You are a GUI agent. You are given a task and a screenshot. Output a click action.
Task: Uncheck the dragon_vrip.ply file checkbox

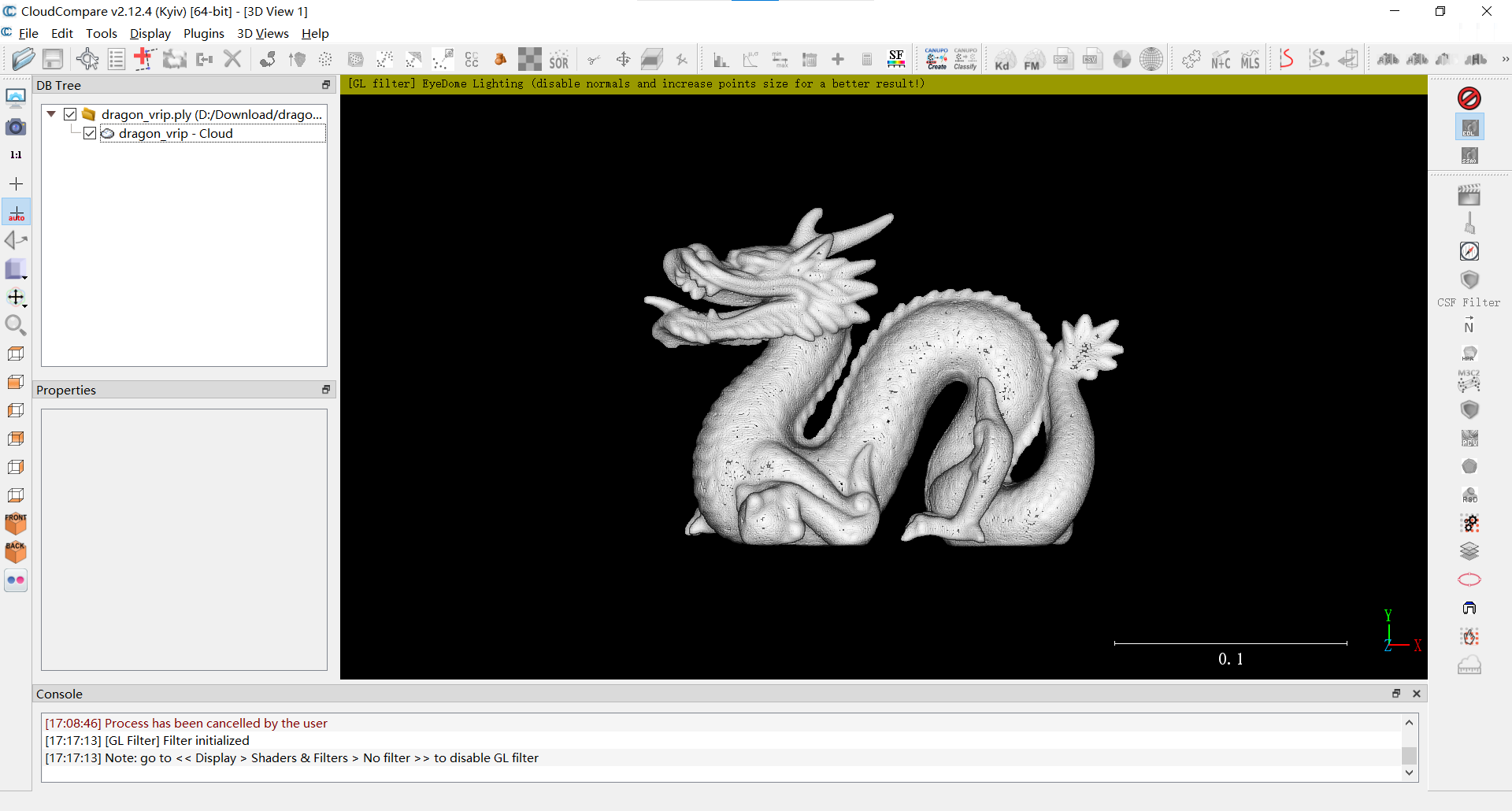click(x=70, y=114)
